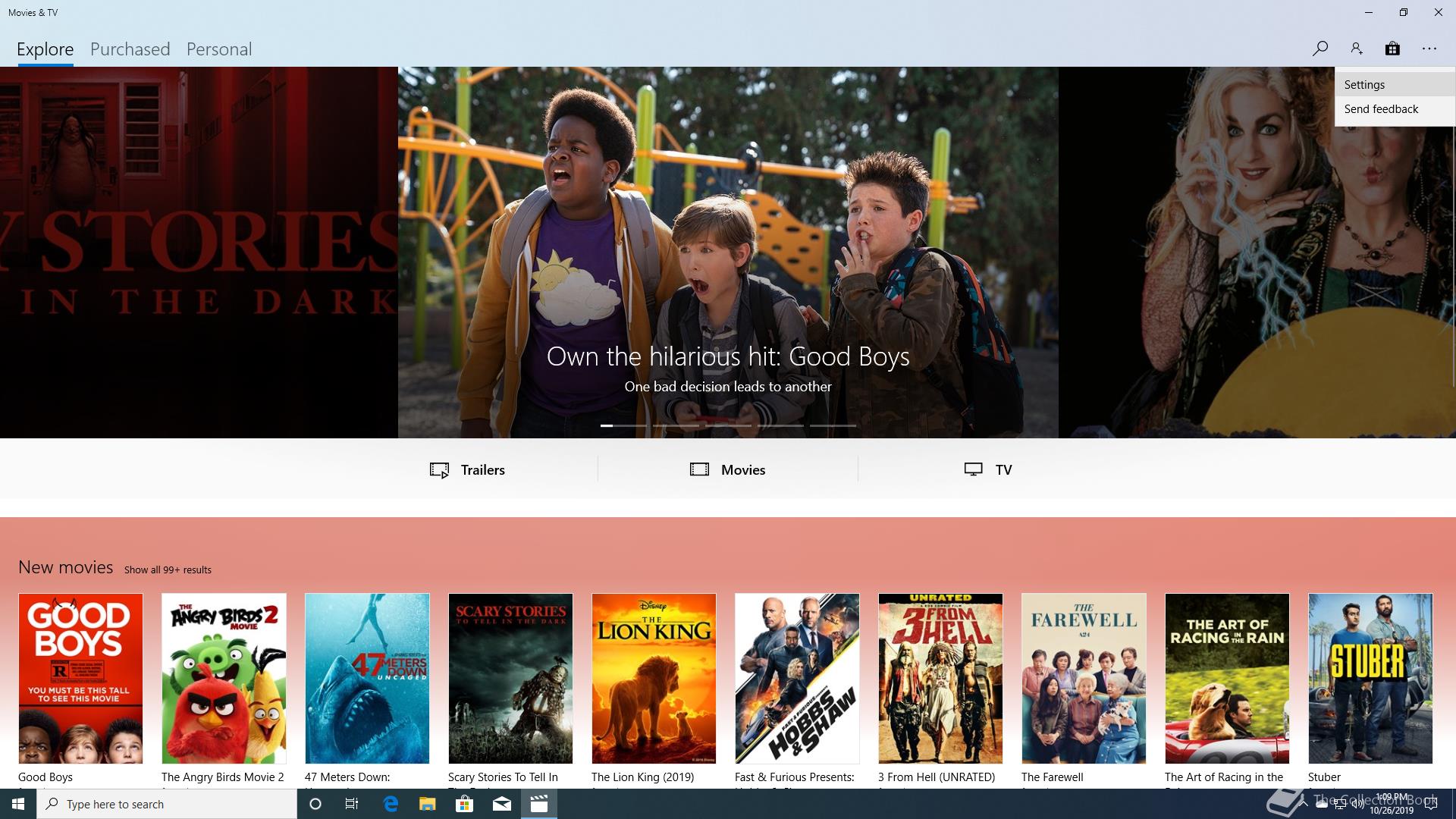Open the Good Boys movie poster
The height and width of the screenshot is (819, 1456).
pos(80,679)
